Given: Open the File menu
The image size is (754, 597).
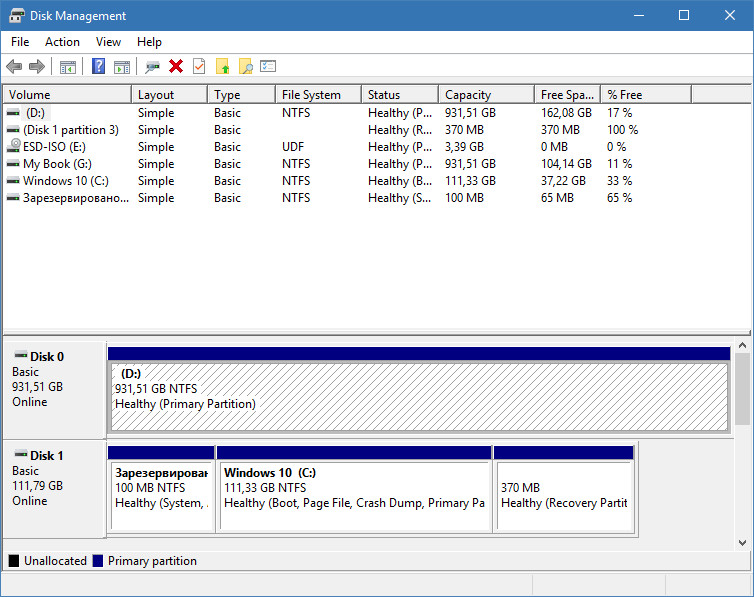Looking at the screenshot, I should [20, 42].
